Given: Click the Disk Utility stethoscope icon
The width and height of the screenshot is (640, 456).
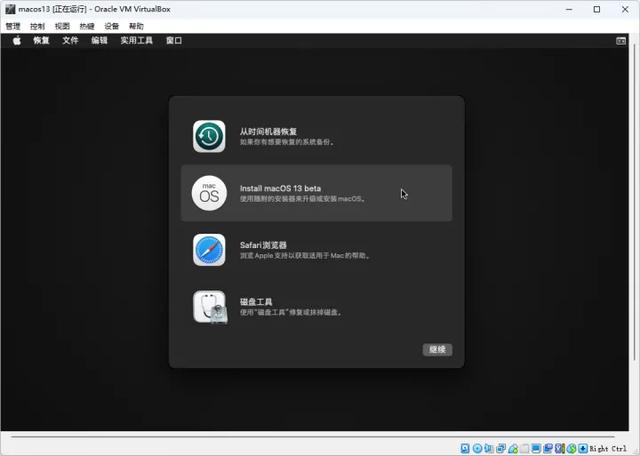Looking at the screenshot, I should [210, 307].
